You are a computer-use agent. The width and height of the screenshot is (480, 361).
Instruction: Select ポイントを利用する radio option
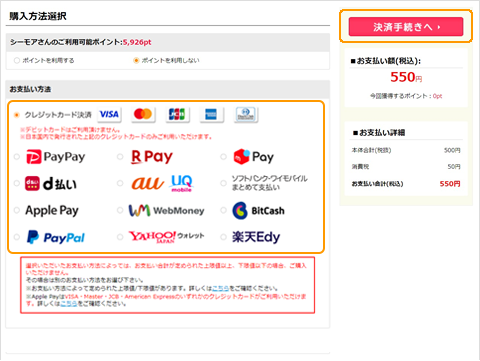[x=17, y=60]
